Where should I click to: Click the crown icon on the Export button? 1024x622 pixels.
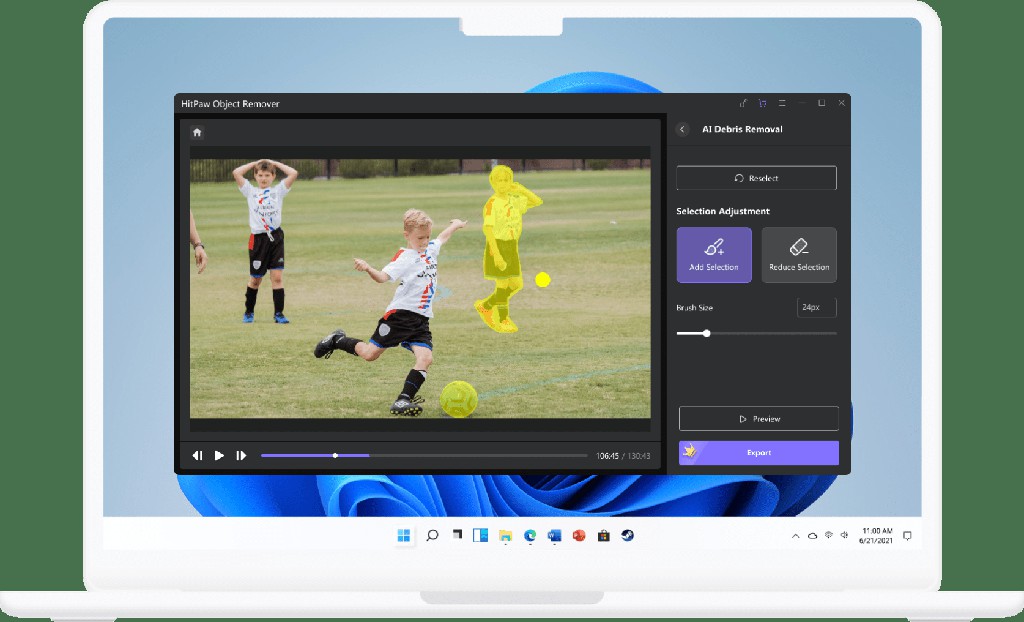[x=690, y=453]
